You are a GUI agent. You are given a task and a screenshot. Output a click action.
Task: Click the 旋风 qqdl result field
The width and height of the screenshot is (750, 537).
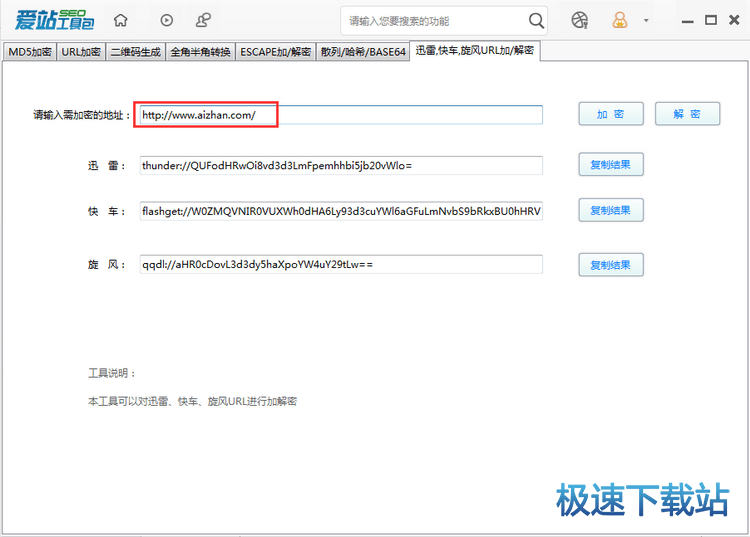click(x=341, y=264)
